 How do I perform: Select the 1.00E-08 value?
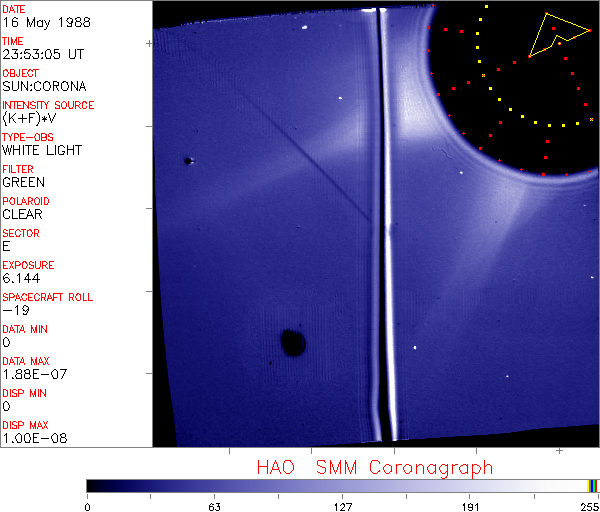(35, 438)
